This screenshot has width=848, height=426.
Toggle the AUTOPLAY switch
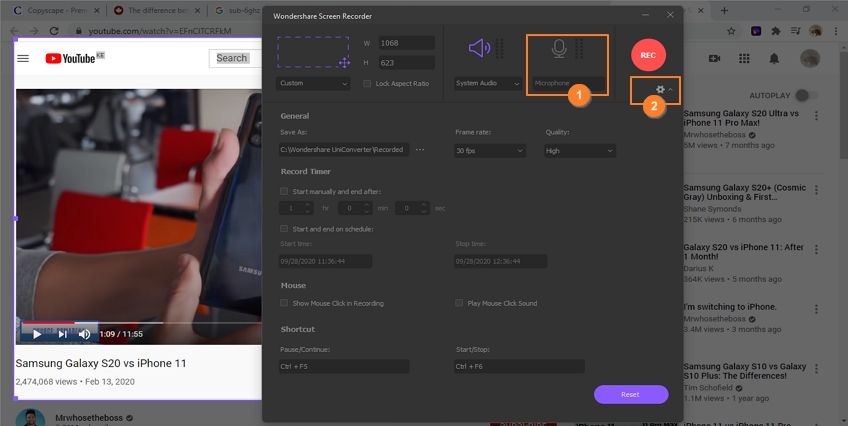806,95
